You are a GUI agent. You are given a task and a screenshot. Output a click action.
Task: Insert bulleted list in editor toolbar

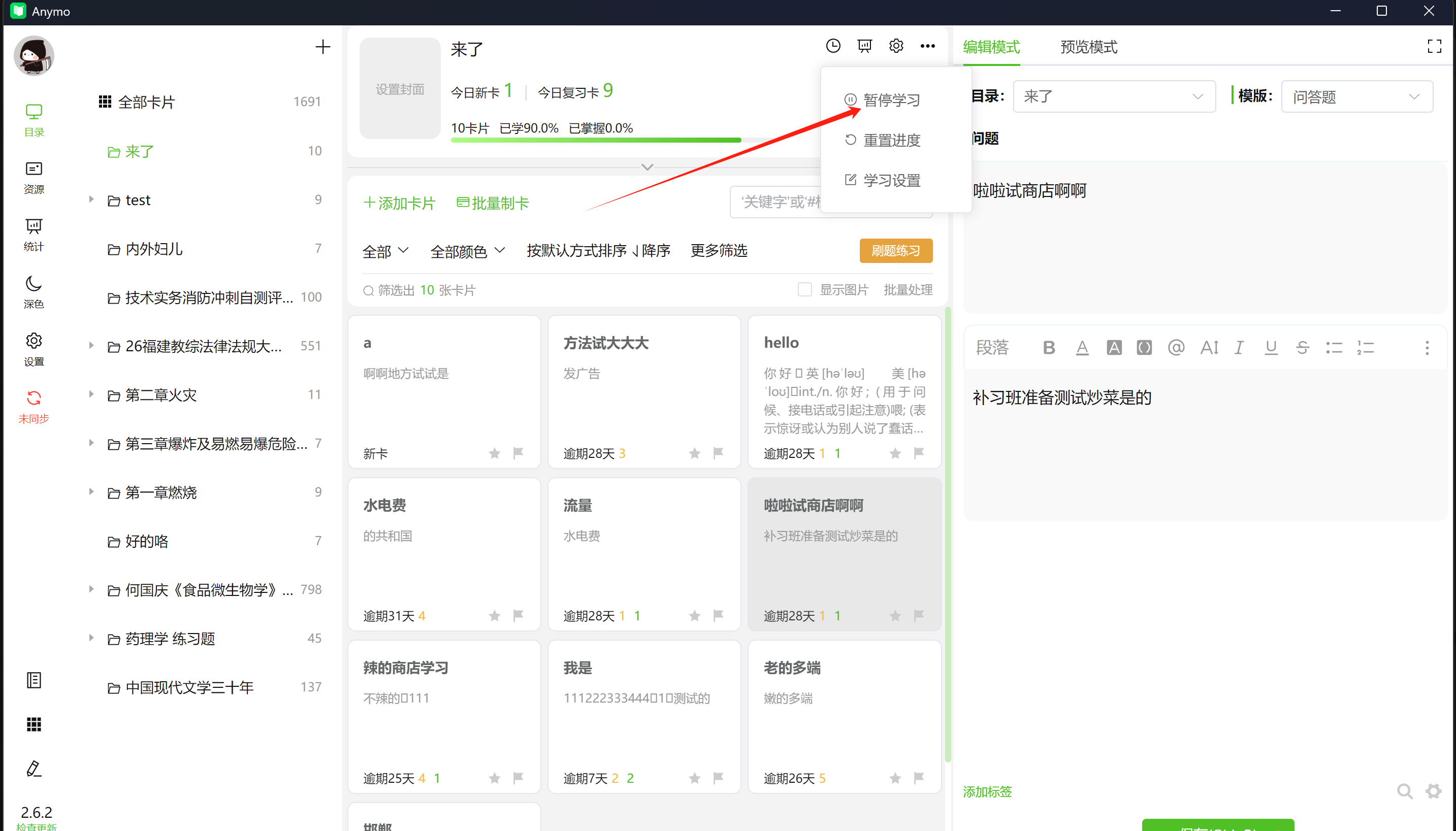[1334, 348]
